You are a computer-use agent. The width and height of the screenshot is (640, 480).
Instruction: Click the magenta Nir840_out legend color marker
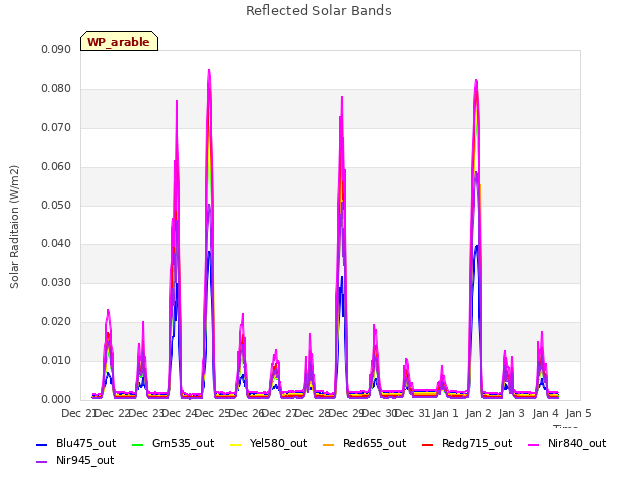(x=533, y=444)
